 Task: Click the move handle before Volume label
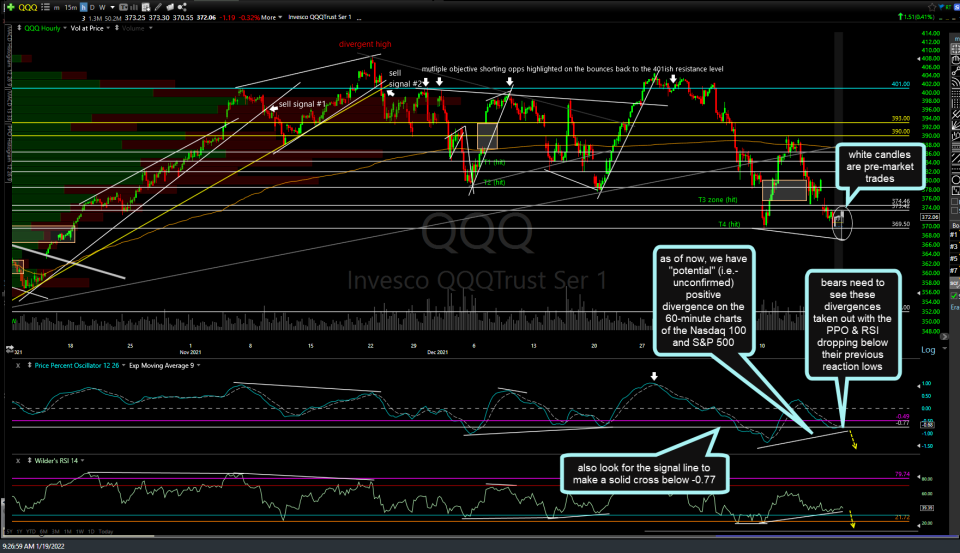coord(117,28)
